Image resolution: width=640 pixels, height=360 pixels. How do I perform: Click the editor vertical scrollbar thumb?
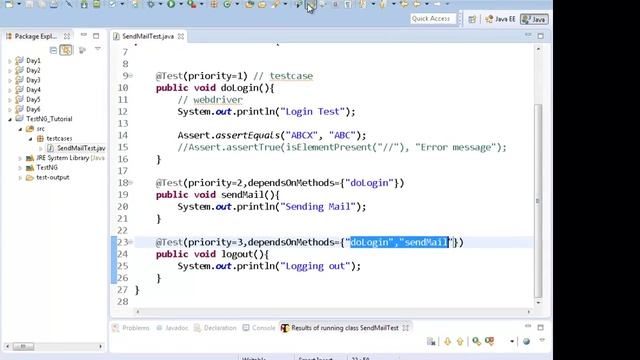coord(538,200)
